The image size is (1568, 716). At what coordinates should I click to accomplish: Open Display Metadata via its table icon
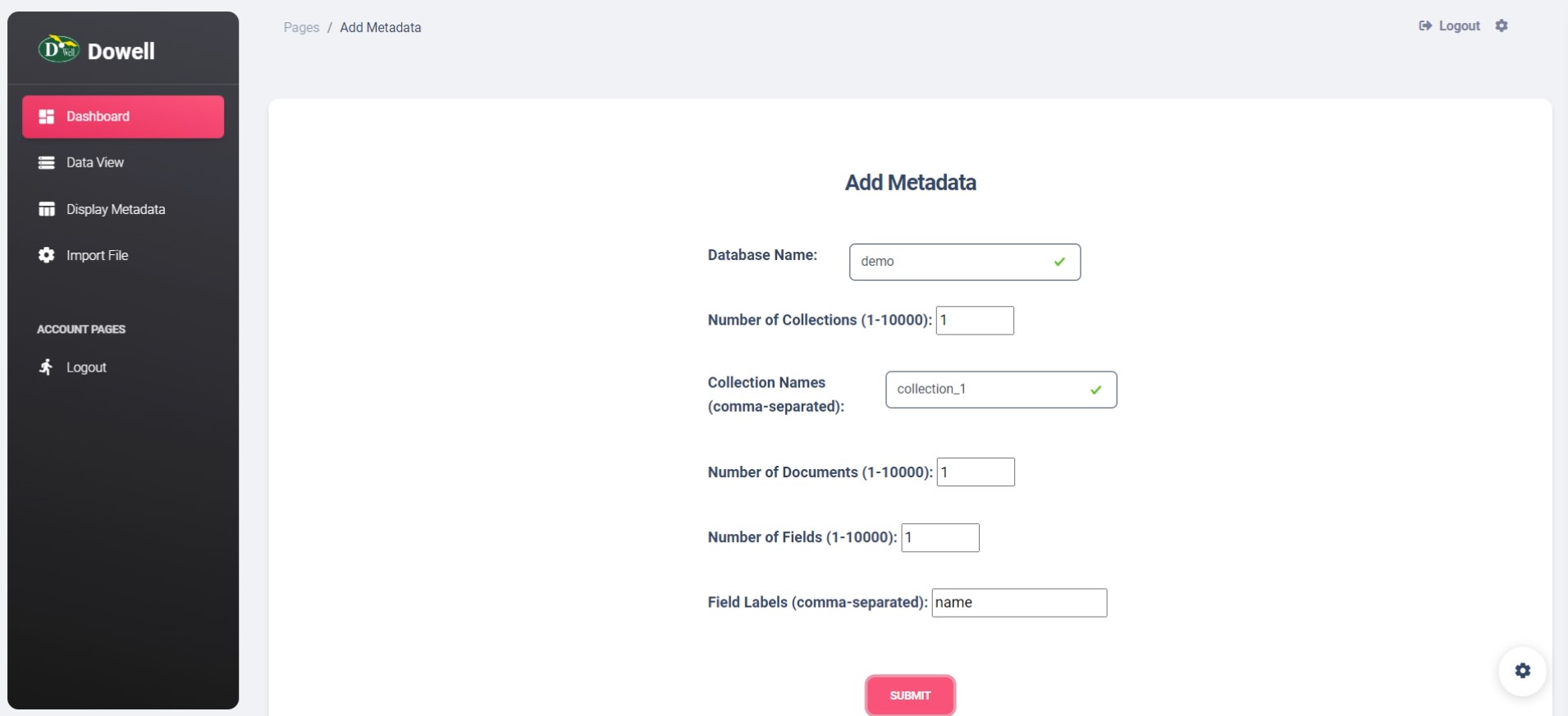[47, 208]
